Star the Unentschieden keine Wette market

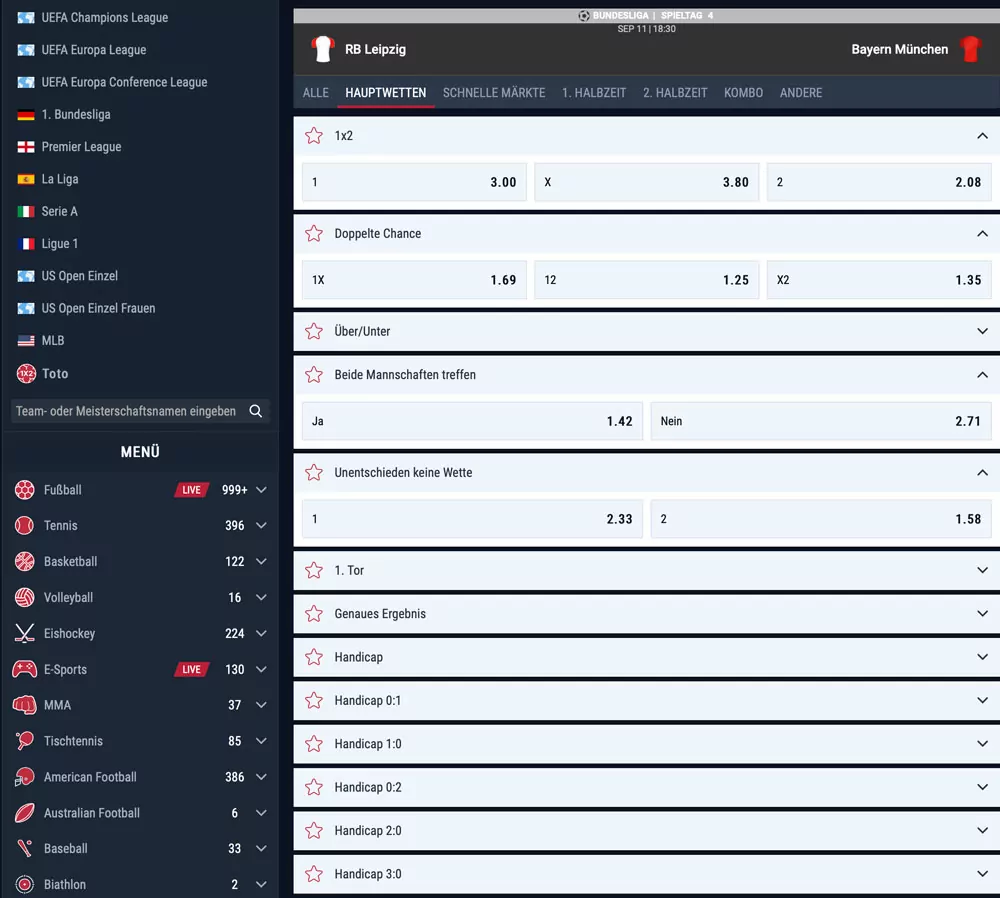point(314,473)
